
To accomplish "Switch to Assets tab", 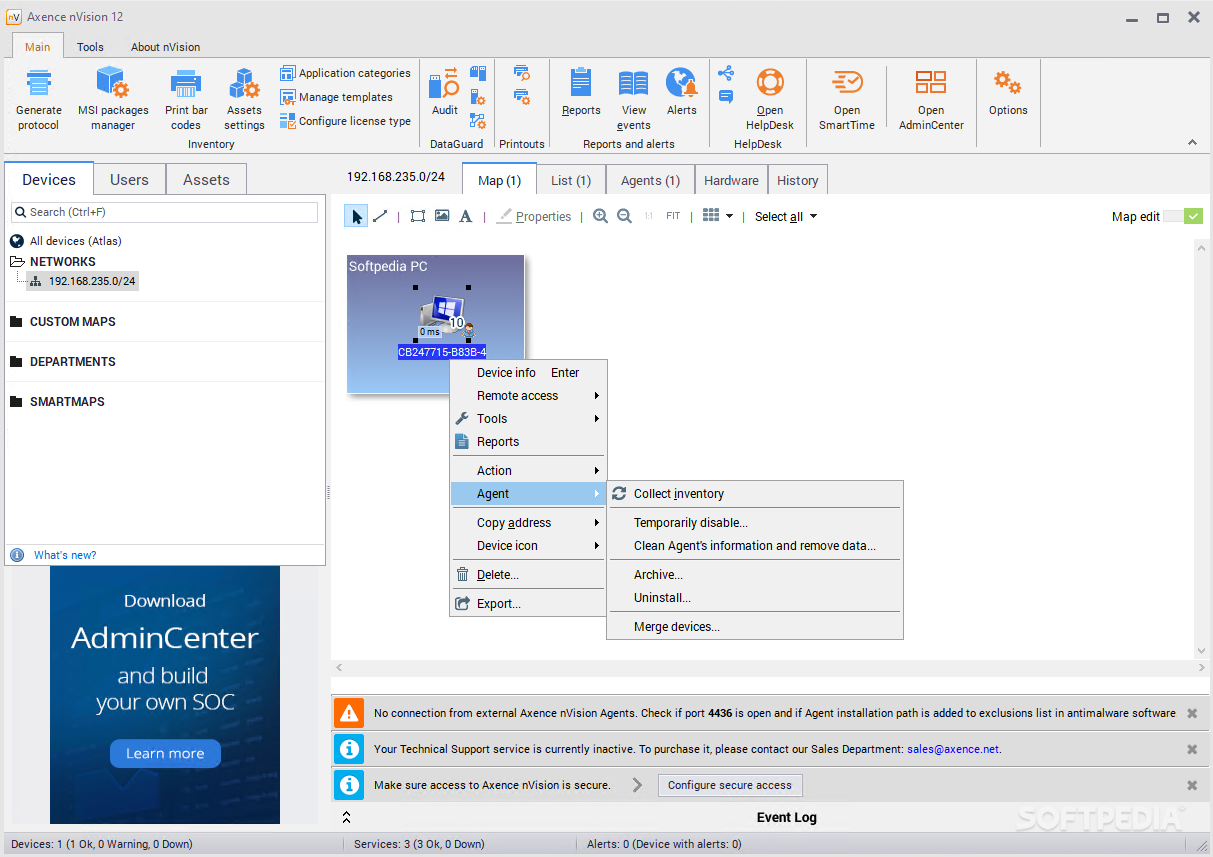I will click(x=206, y=180).
